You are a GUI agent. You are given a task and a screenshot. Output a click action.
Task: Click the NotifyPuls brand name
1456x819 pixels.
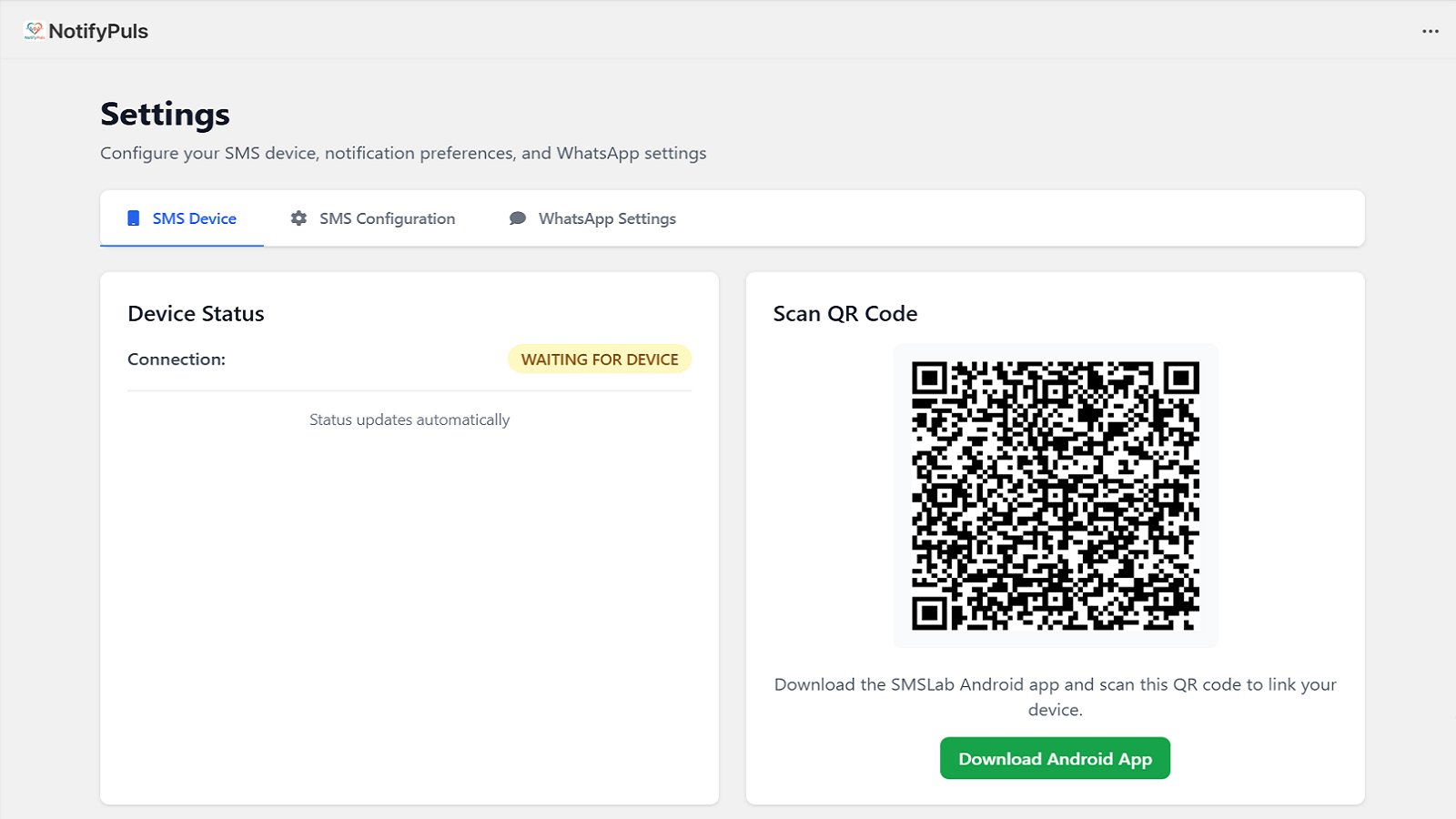click(98, 31)
